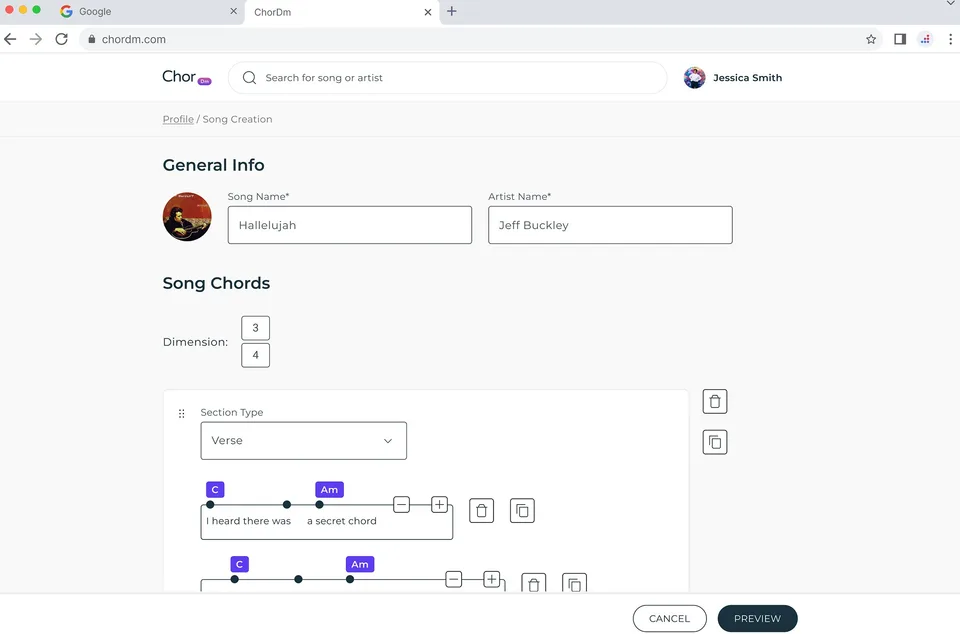Screen dimensions: 960x634
Task: Click the beat dot under the first C chord
Action: coord(210,505)
